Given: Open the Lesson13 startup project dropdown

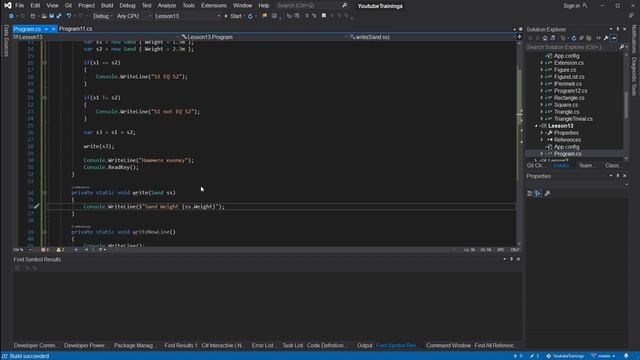Looking at the screenshot, I should 187,16.
